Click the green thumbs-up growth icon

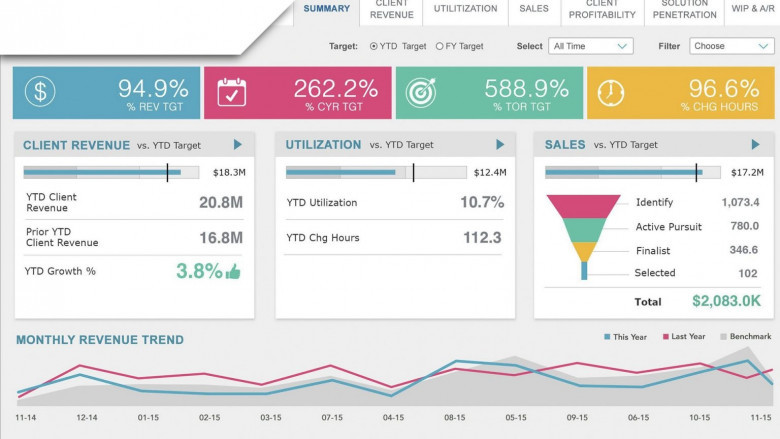click(233, 271)
